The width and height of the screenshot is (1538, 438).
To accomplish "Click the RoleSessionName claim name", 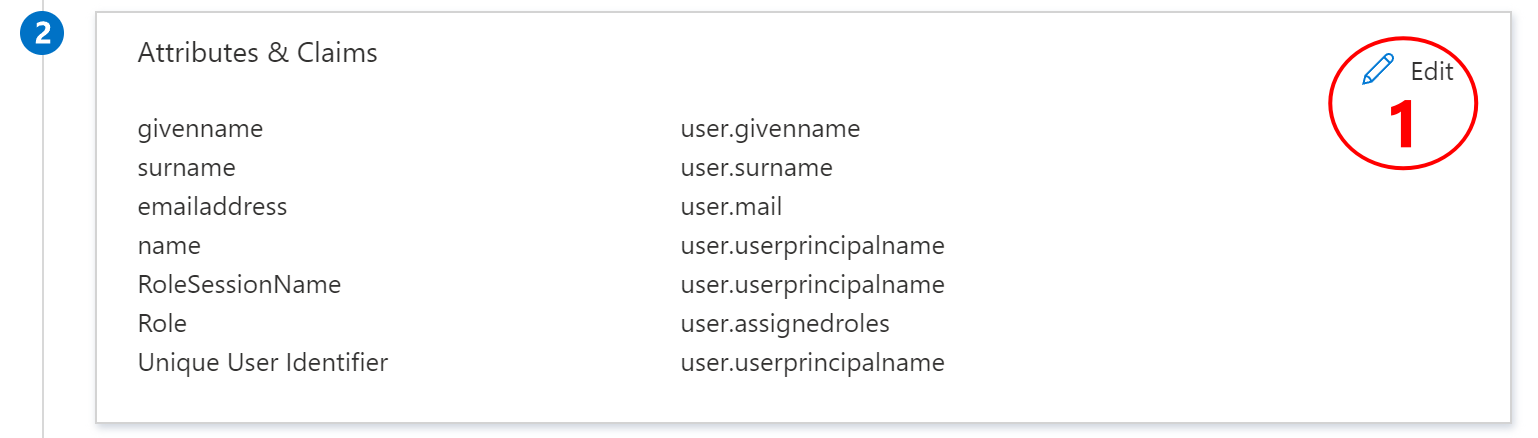I will tap(239, 285).
